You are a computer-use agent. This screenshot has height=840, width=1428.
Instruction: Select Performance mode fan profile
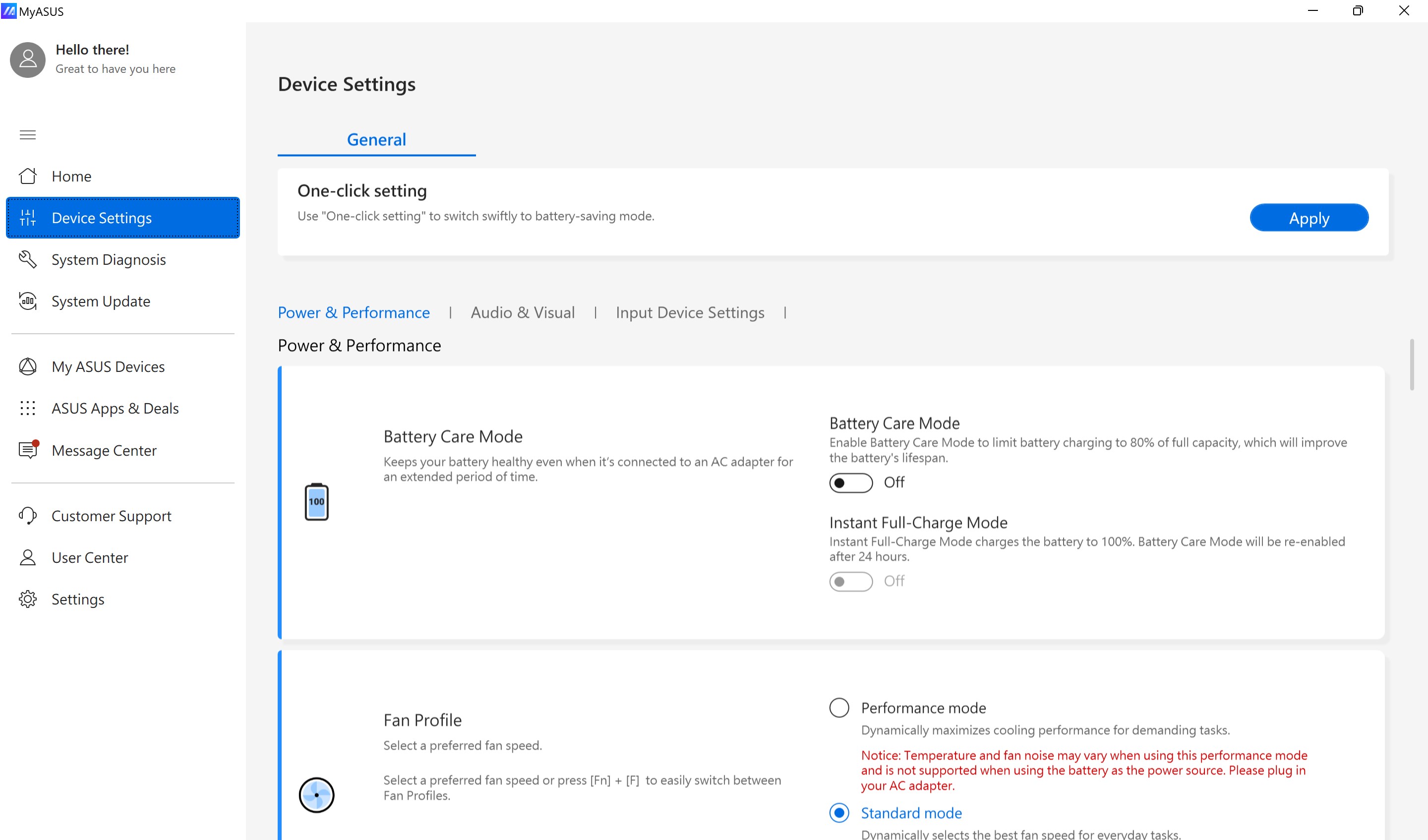click(x=839, y=708)
